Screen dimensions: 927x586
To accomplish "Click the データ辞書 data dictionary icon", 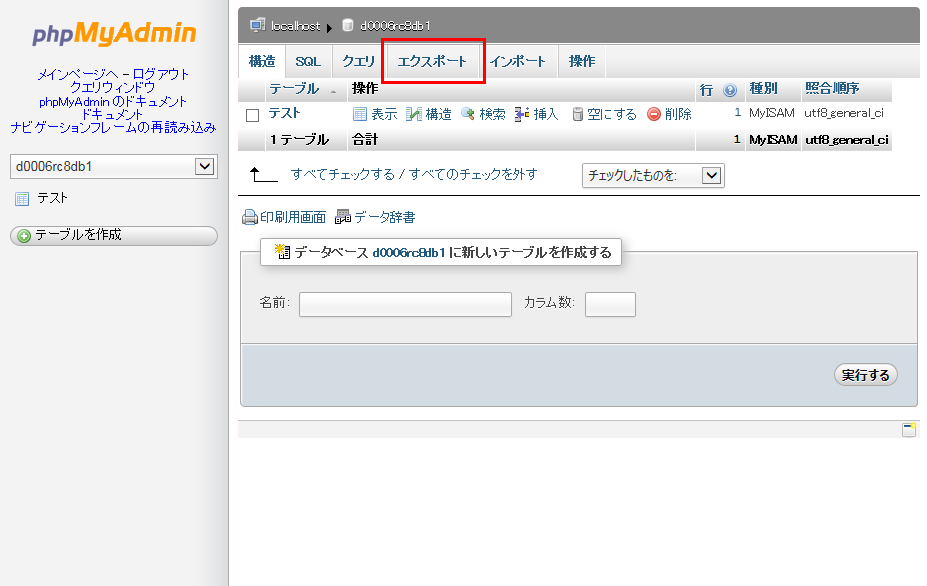I will click(343, 217).
